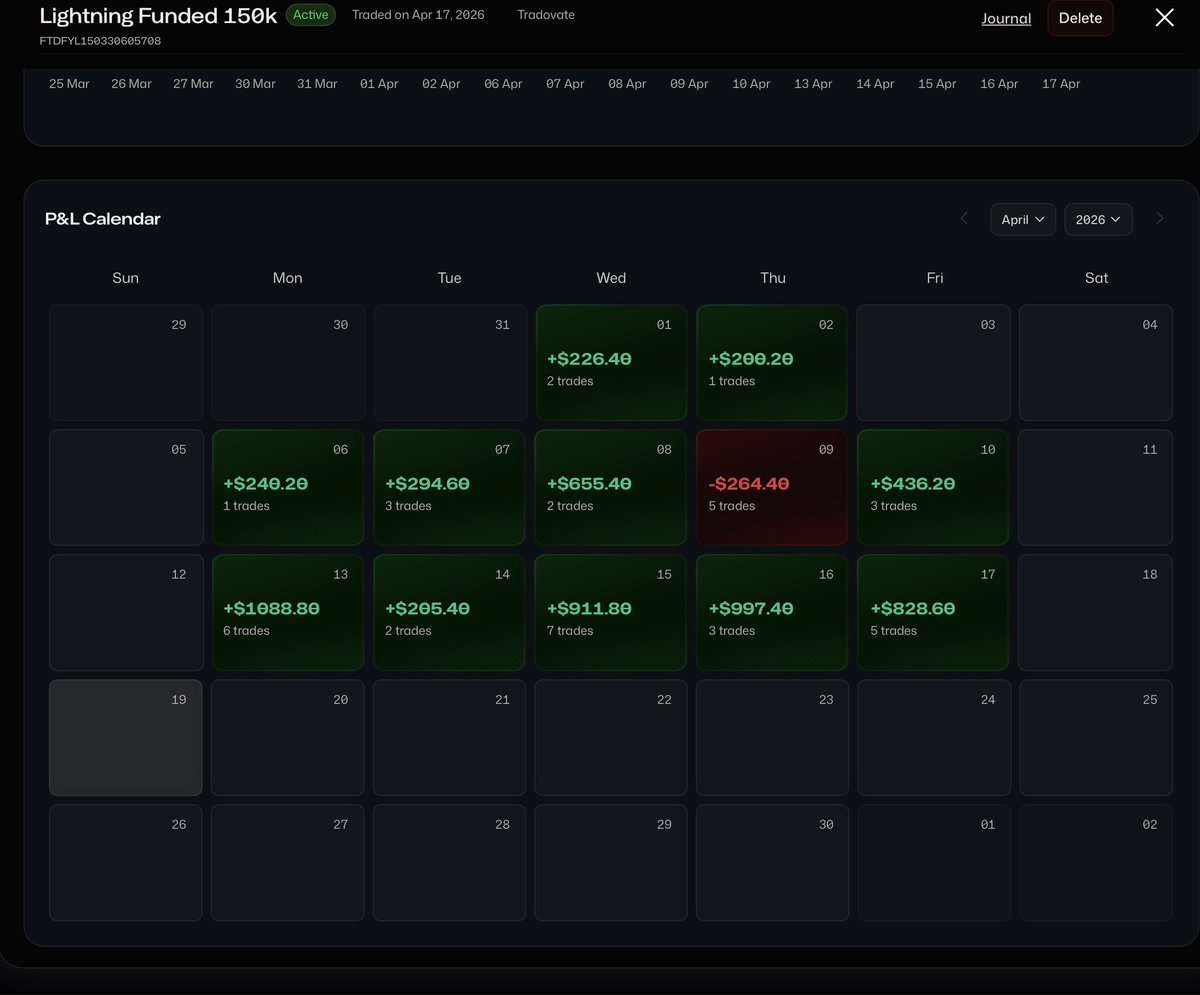The width and height of the screenshot is (1200, 995).
Task: Click the account ID FTDFYL150330605708
Action: [x=100, y=41]
